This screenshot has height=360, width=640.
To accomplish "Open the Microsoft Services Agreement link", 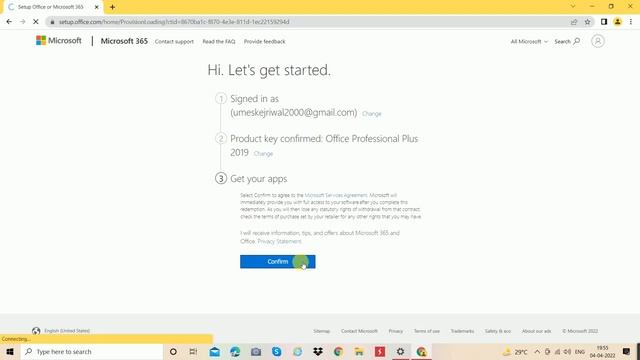I will pyautogui.click(x=336, y=195).
